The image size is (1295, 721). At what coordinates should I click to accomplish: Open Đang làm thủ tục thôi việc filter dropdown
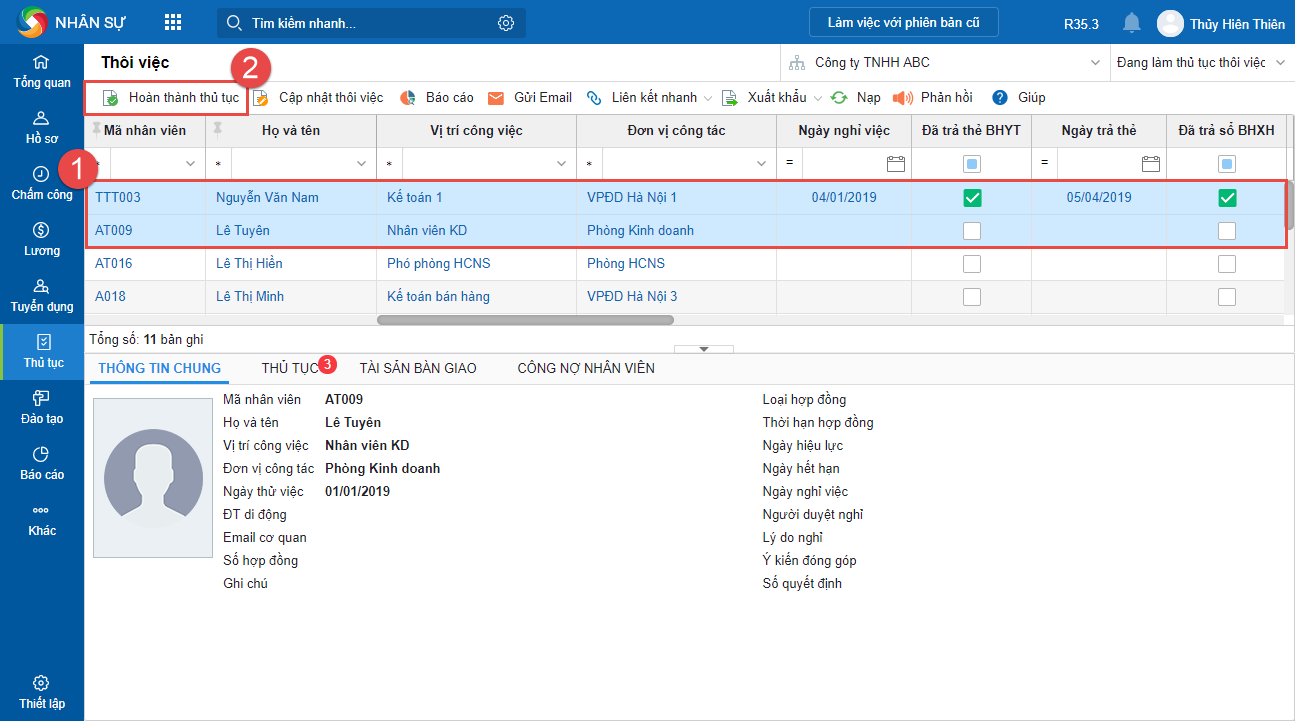pos(1281,63)
